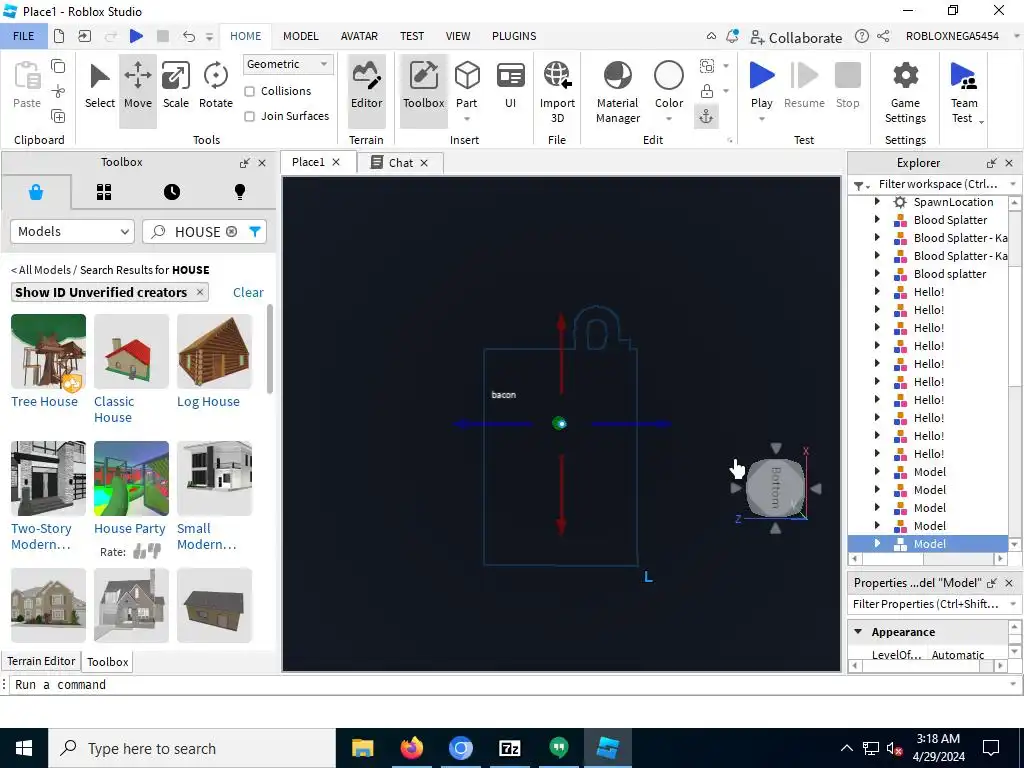Open the UI insert tool
This screenshot has height=768, width=1024.
coord(511,86)
